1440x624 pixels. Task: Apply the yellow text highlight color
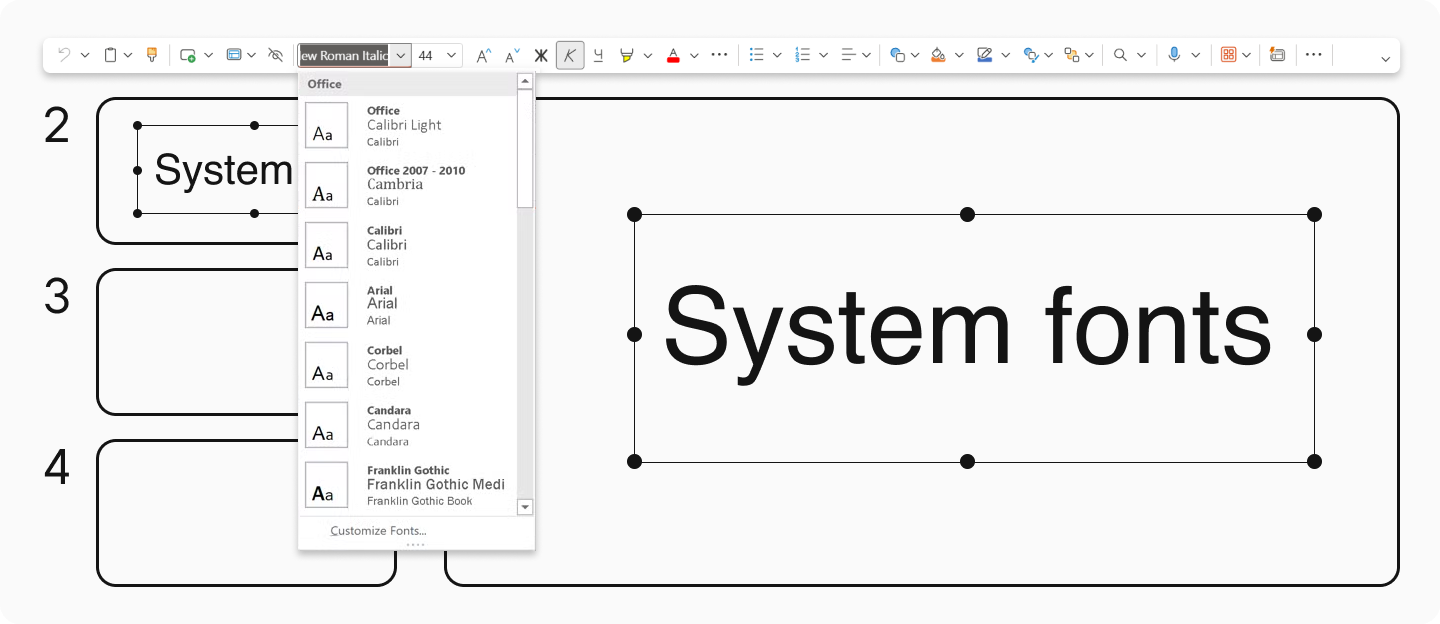(x=627, y=55)
